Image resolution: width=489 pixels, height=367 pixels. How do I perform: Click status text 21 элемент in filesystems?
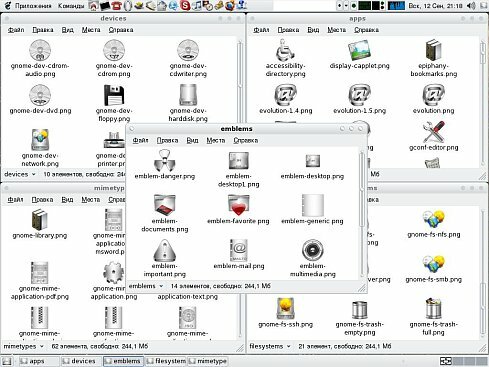345,346
